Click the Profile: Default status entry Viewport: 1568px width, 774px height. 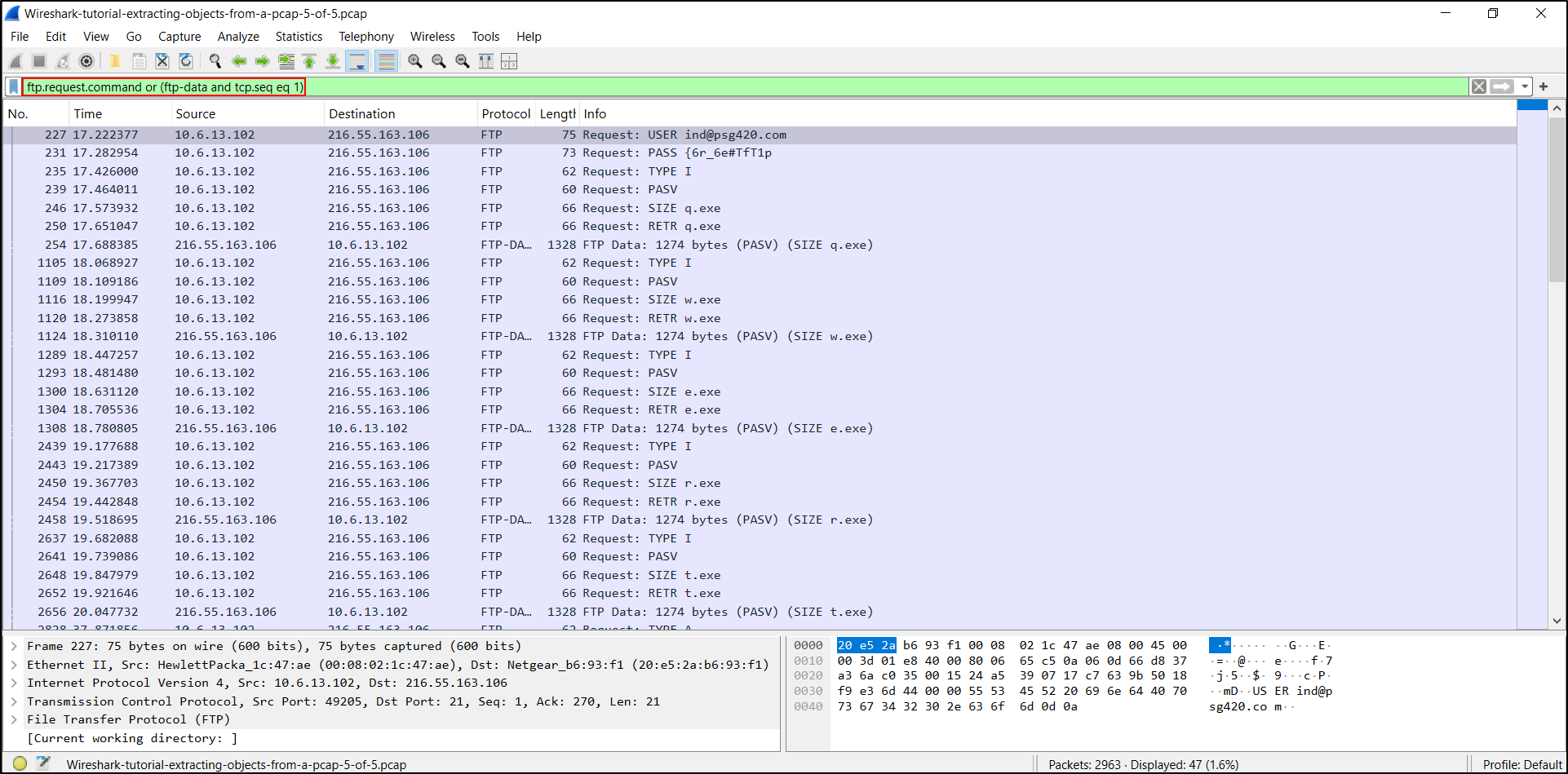(x=1521, y=765)
